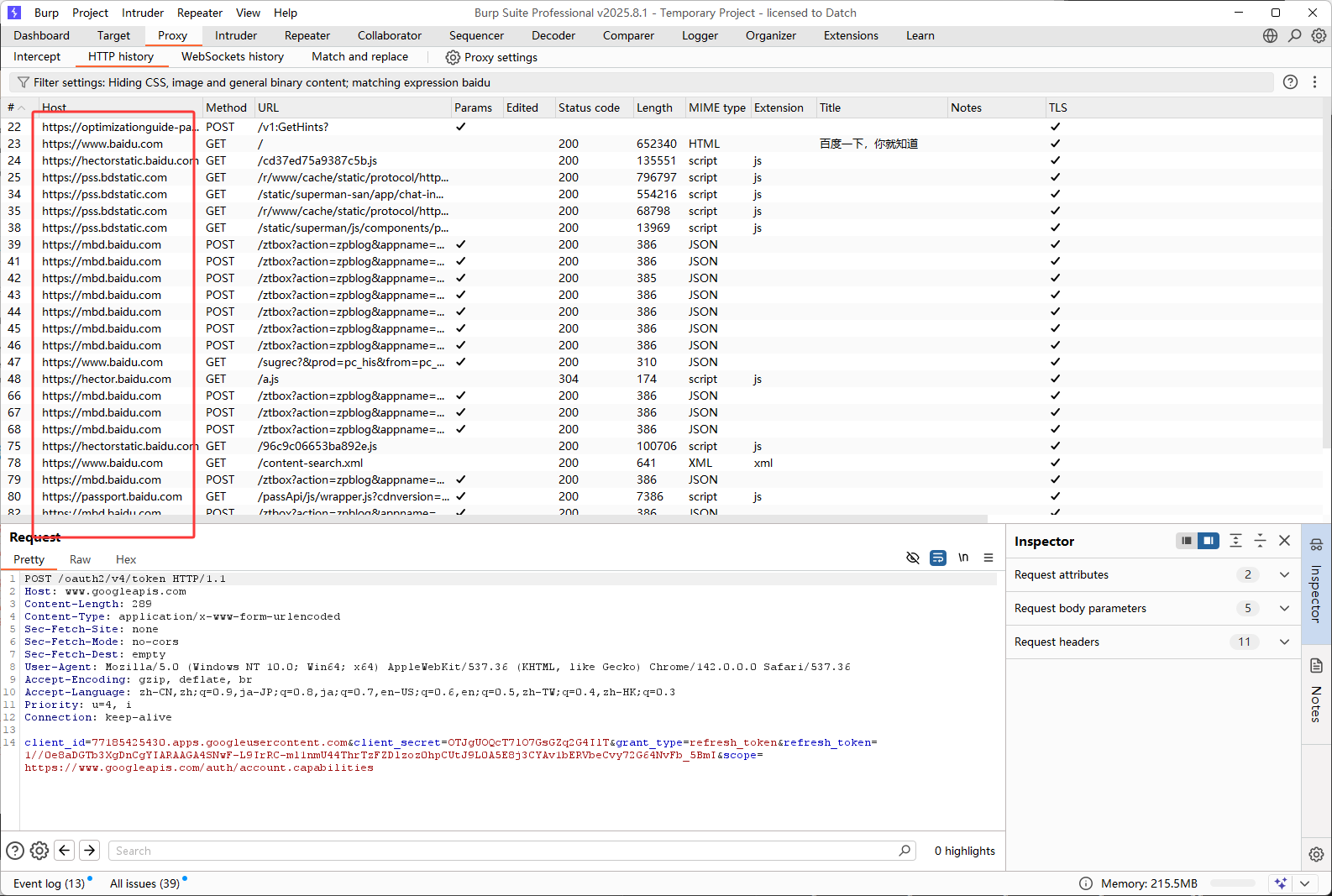Image resolution: width=1332 pixels, height=896 pixels.
Task: Expand Request headers section
Action: point(1284,642)
